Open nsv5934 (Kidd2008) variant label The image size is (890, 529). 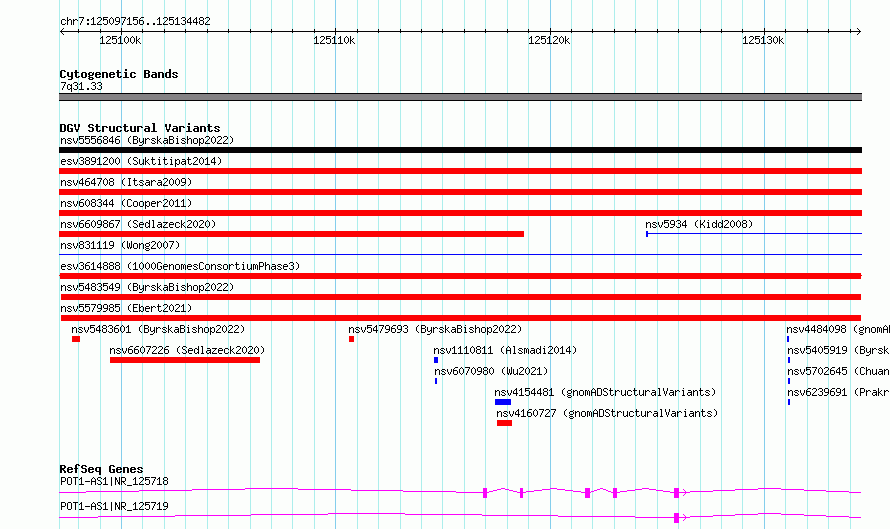[699, 224]
